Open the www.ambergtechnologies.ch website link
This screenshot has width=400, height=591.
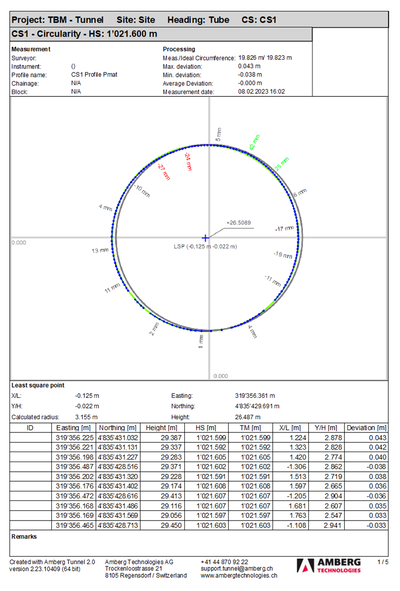[x=239, y=576]
